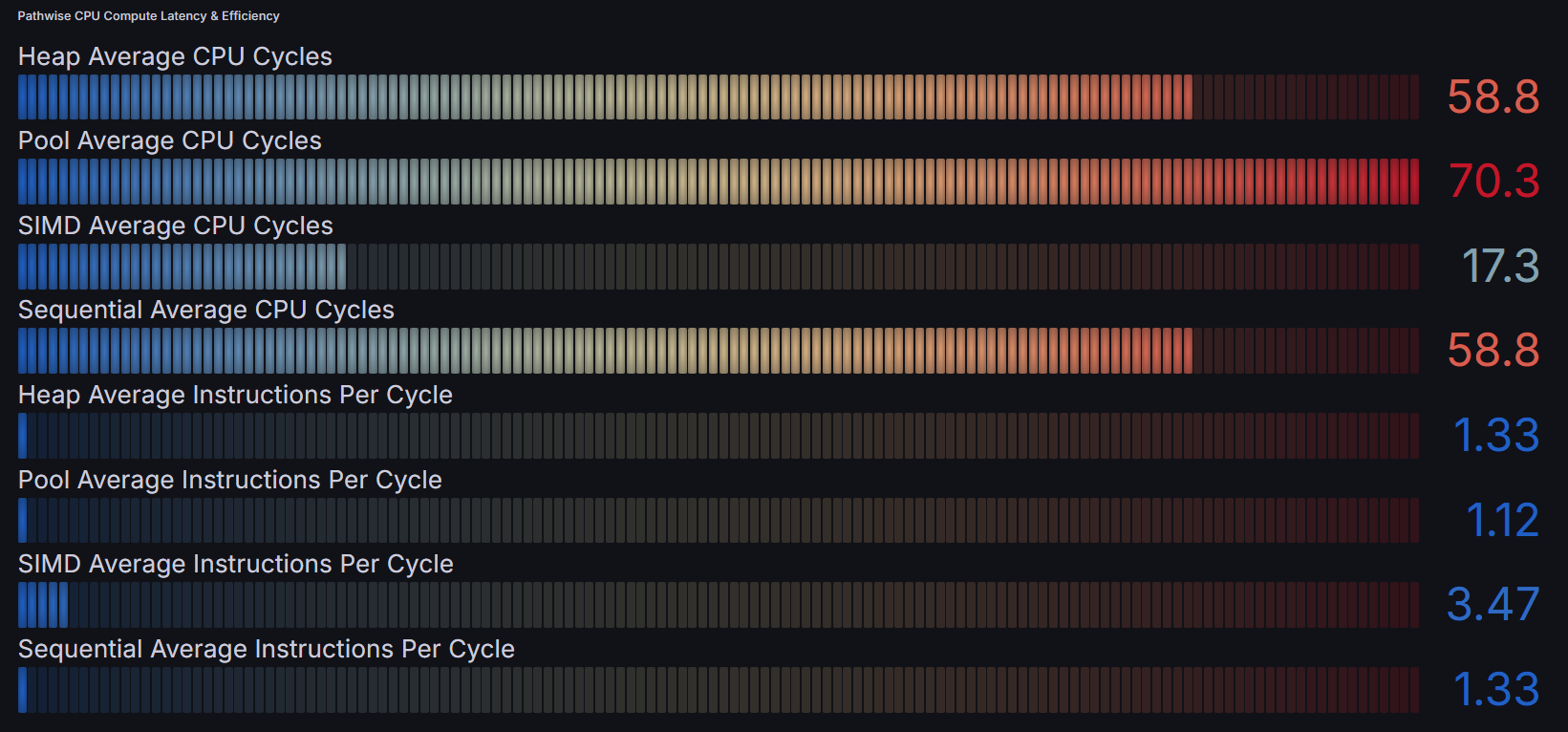Select the Heap Average CPU Cycles label
This screenshot has height=732, width=1568.
click(x=175, y=57)
